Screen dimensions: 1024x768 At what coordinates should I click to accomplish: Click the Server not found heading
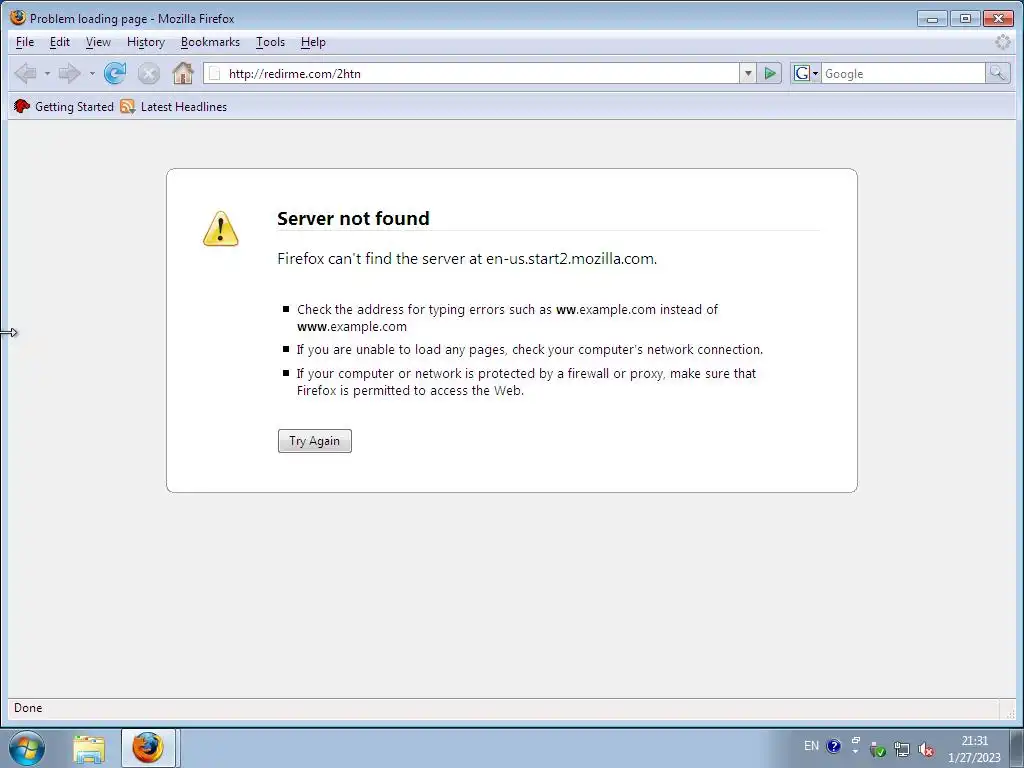[x=353, y=218]
